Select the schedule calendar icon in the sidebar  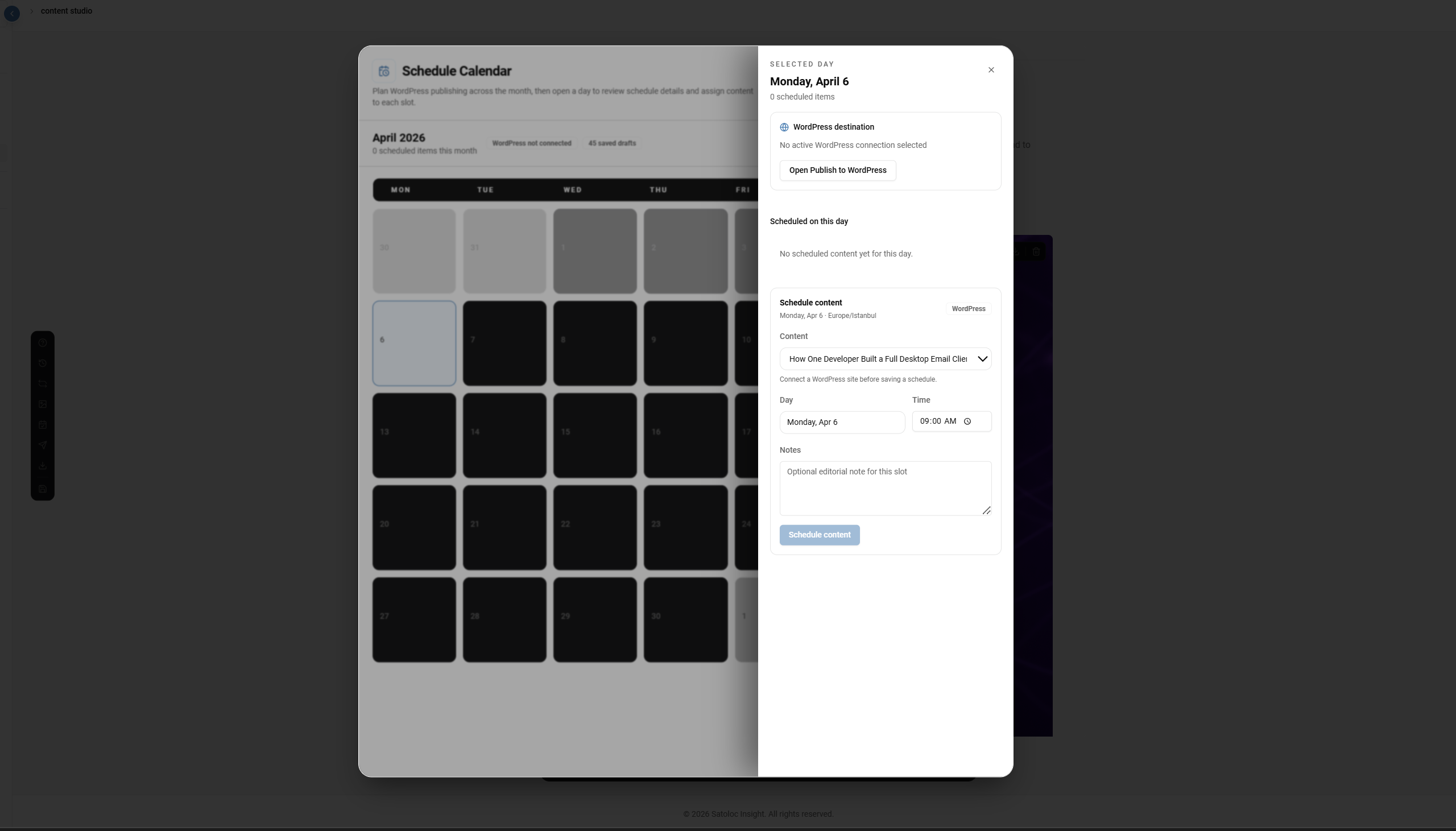point(43,425)
